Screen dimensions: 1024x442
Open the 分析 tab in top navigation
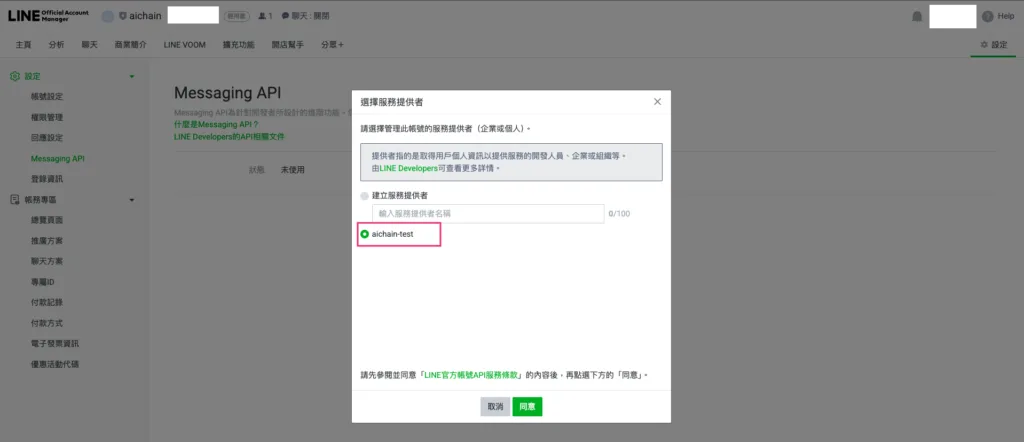pos(56,45)
